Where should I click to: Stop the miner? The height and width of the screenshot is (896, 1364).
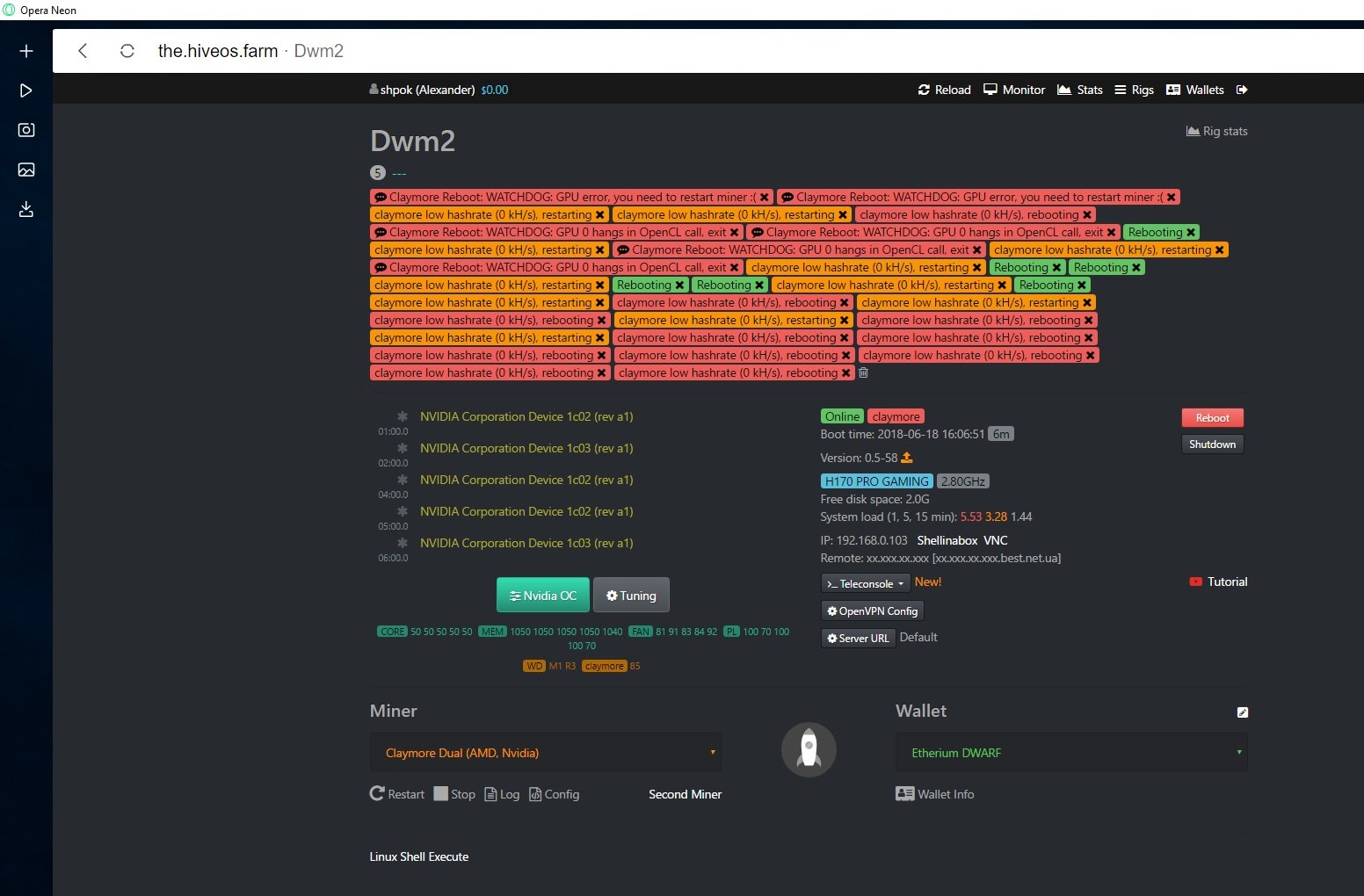(454, 794)
